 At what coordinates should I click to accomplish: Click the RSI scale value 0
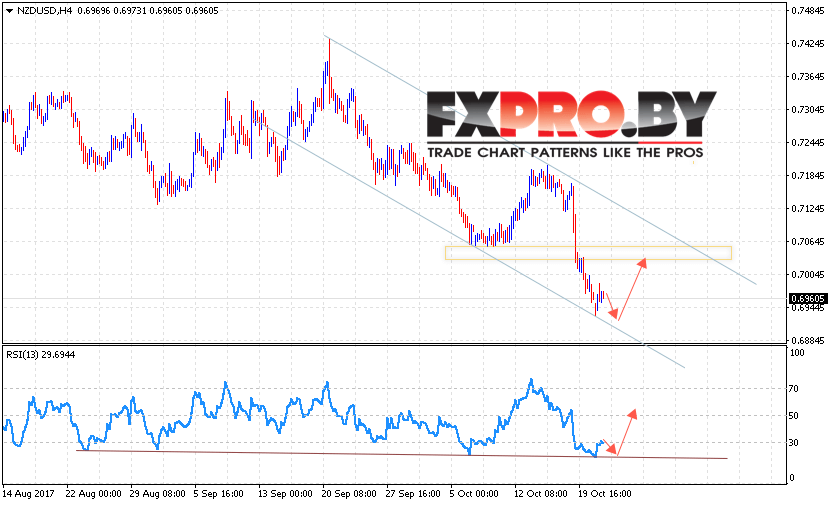coord(791,478)
